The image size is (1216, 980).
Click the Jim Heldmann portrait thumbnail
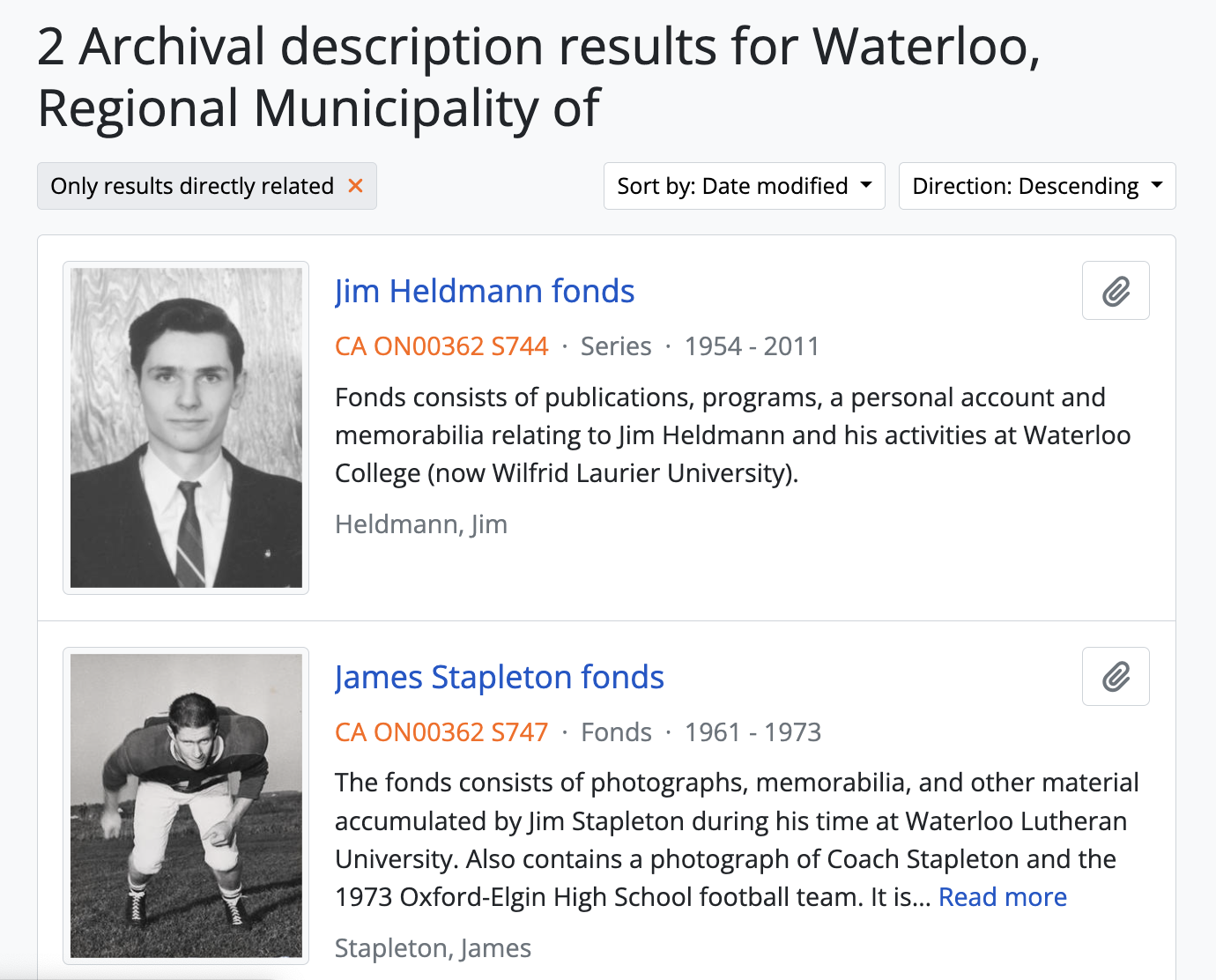pos(186,427)
